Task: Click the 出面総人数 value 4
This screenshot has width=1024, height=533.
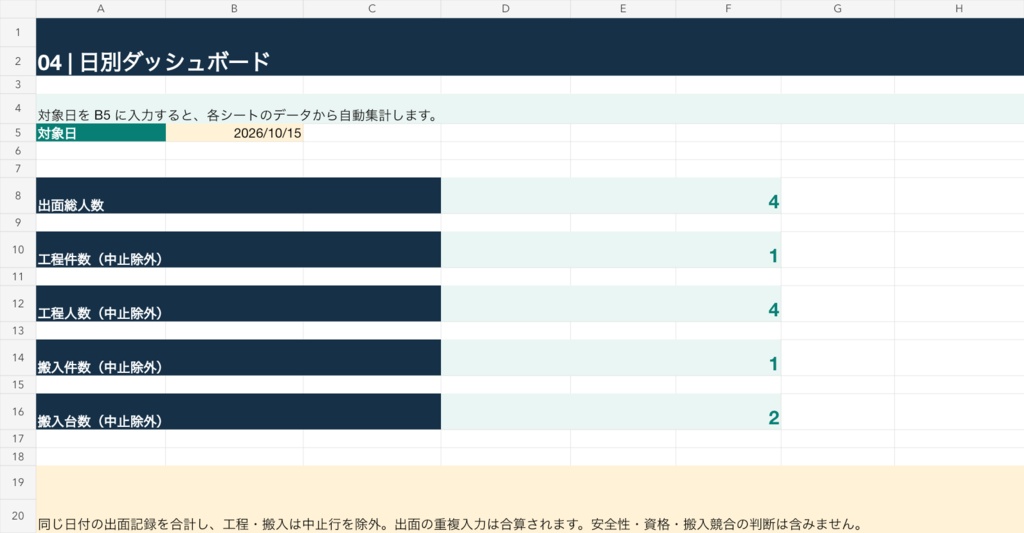Action: 611,195
